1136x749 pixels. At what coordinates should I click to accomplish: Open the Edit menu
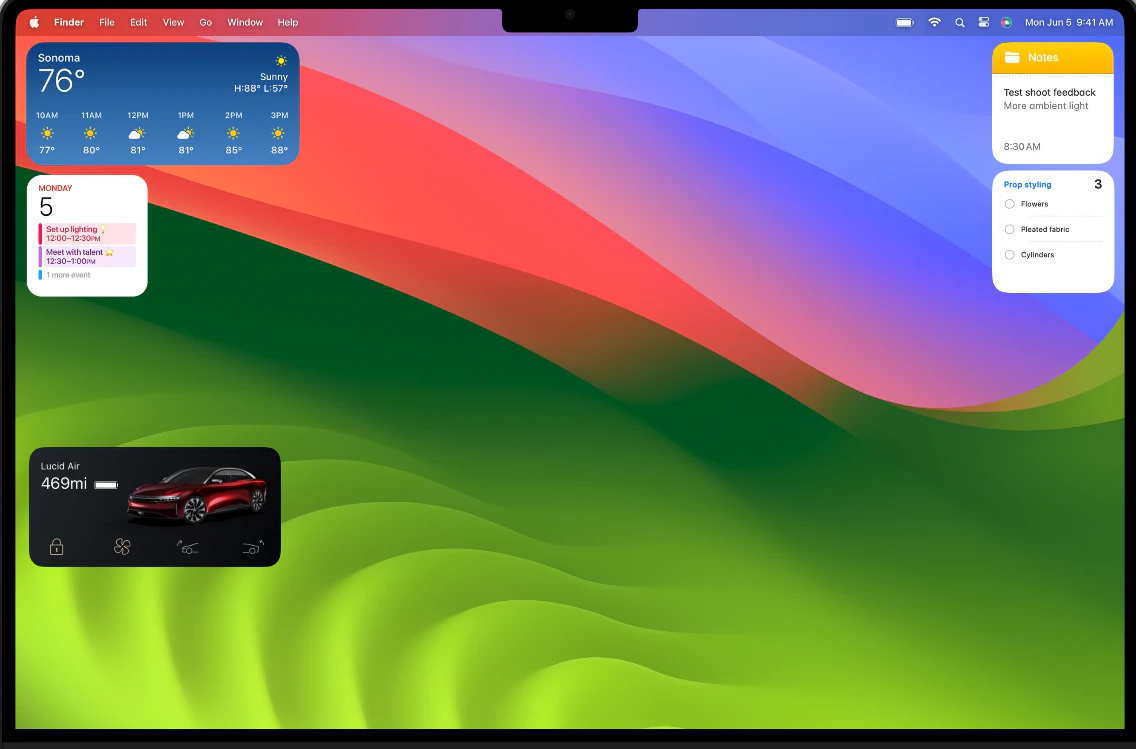(138, 22)
